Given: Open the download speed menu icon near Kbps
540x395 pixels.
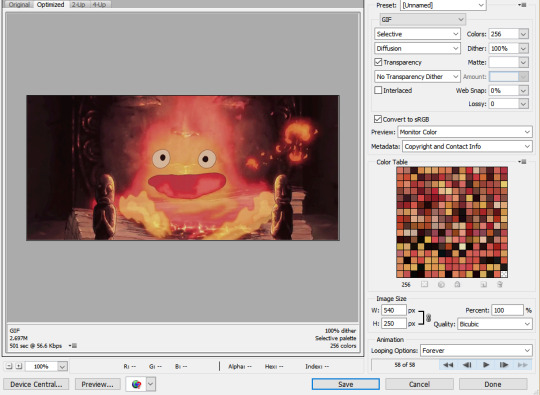Looking at the screenshot, I should pos(73,346).
